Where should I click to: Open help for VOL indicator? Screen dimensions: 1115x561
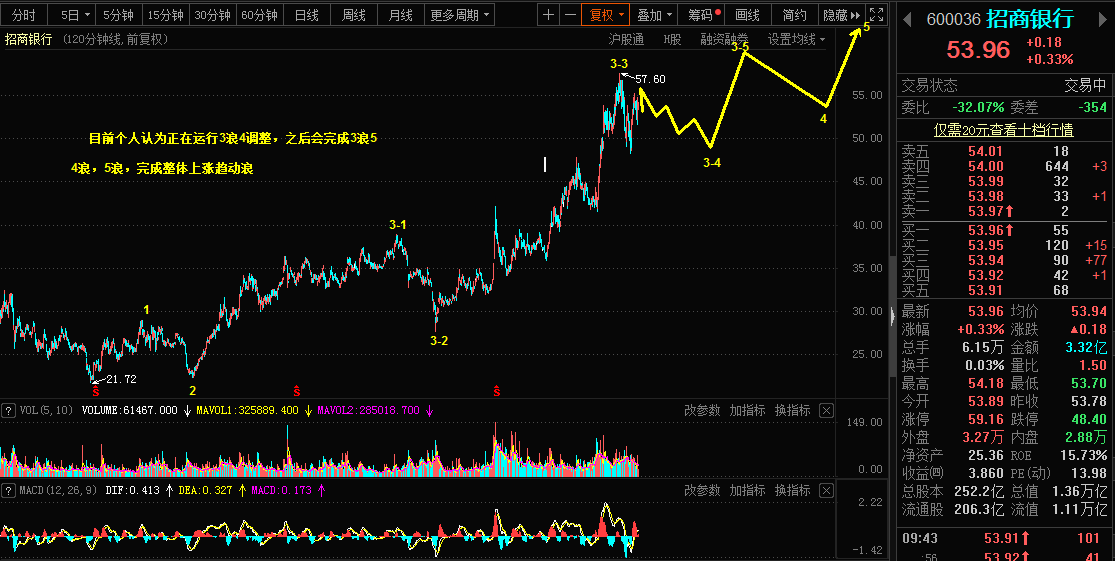coord(9,410)
